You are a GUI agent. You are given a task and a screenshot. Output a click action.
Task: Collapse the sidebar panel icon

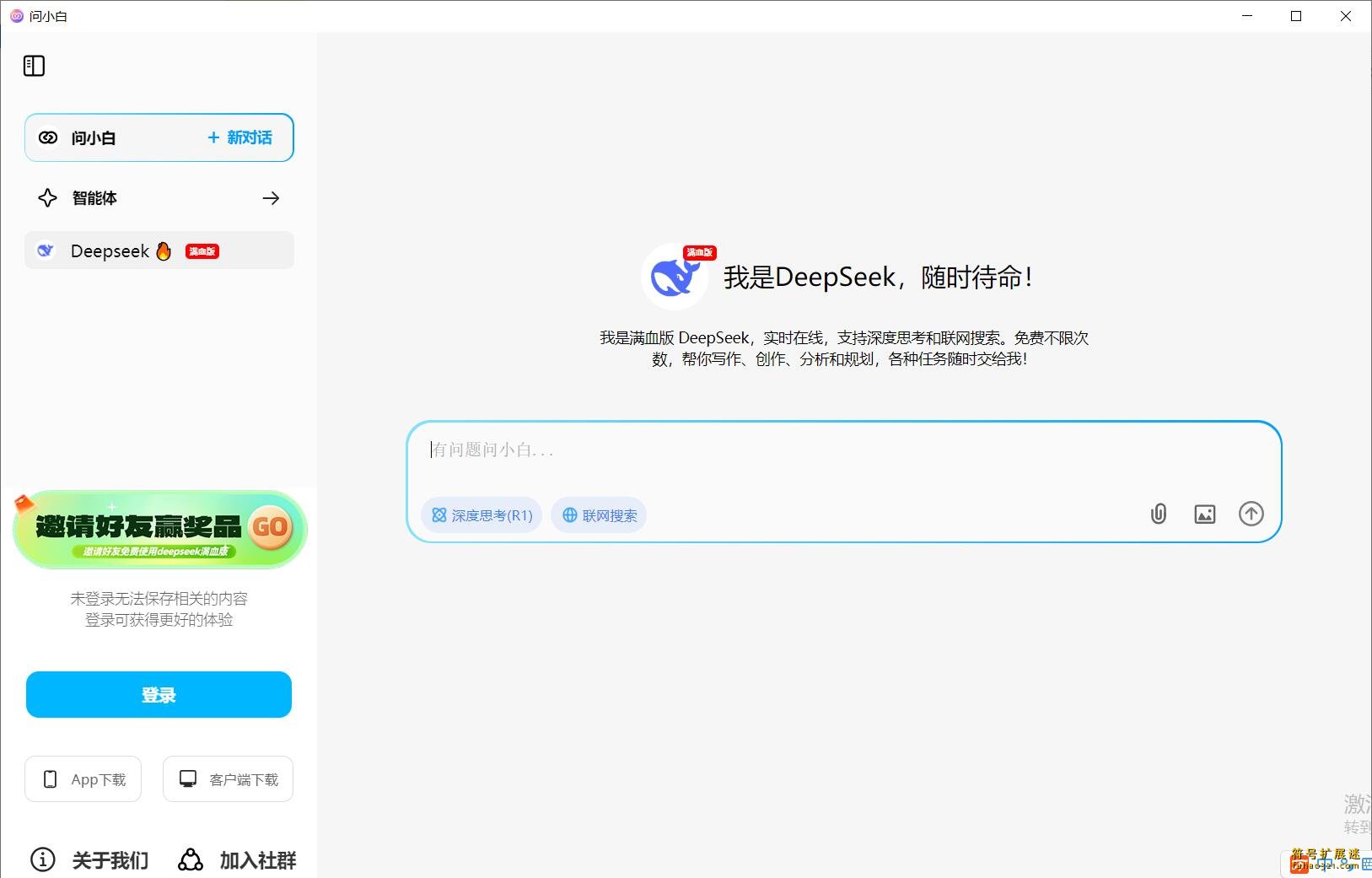pos(34,66)
